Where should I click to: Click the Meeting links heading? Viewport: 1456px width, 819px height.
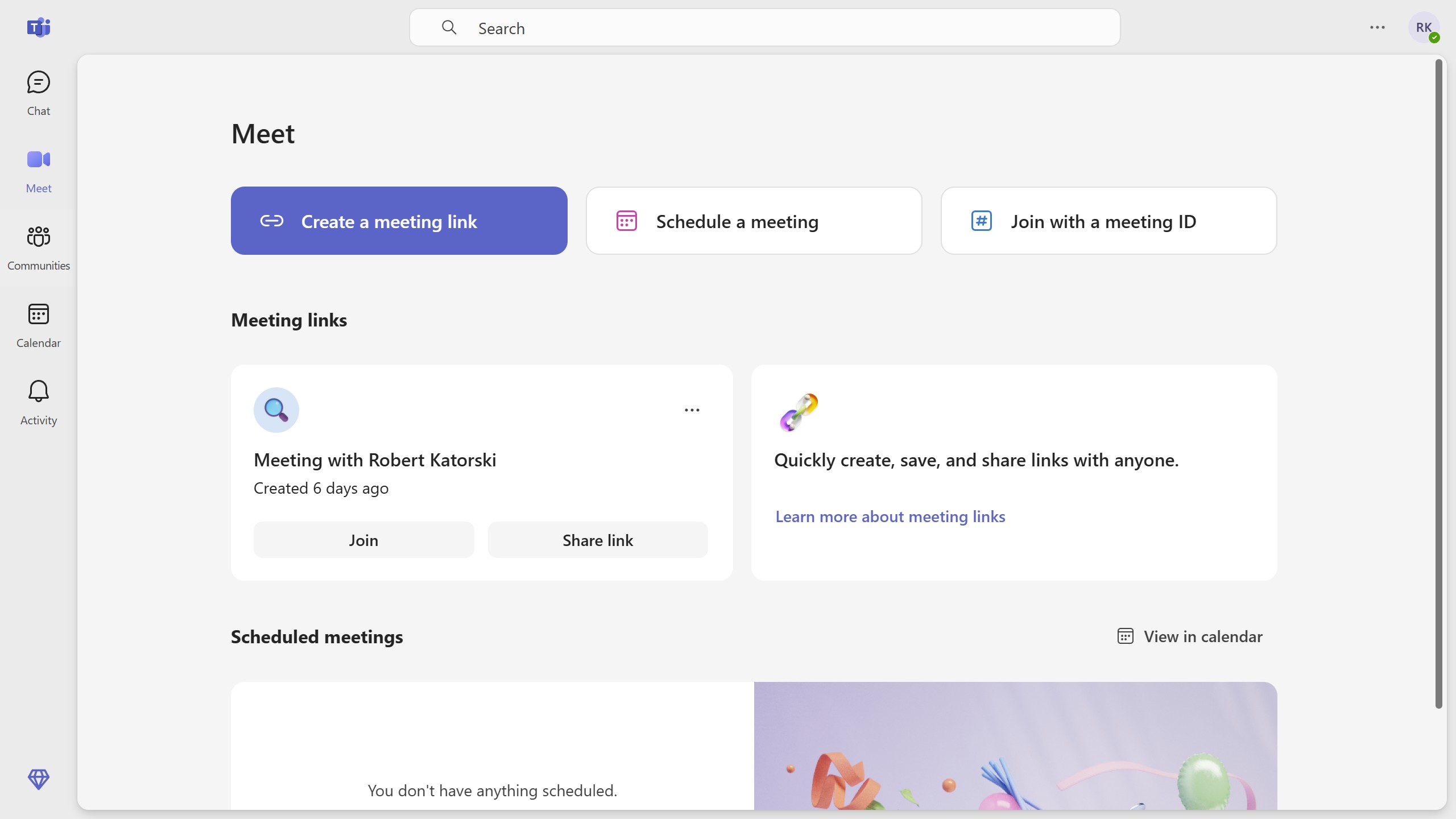point(289,320)
